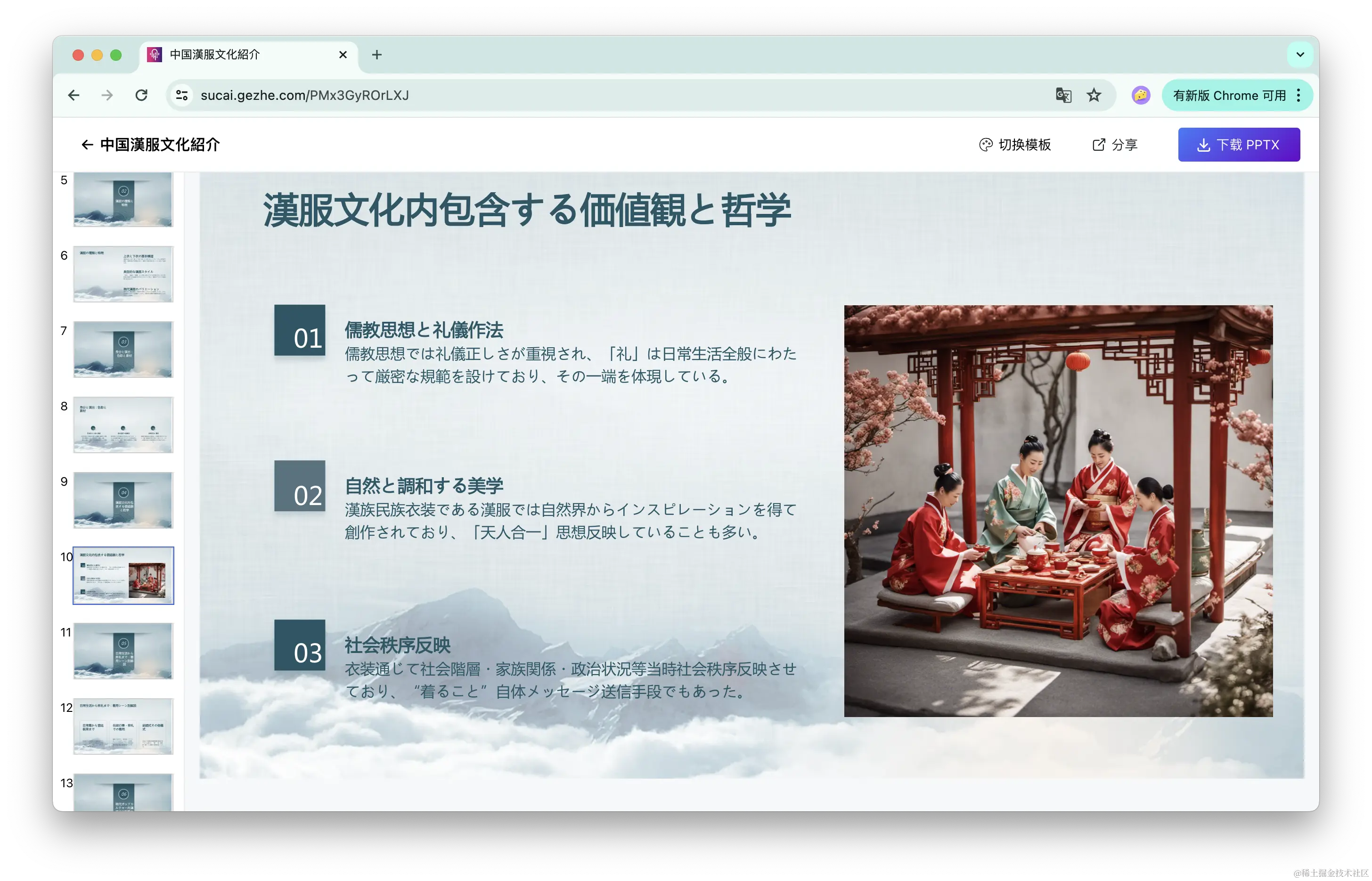This screenshot has height=881, width=1372.
Task: Click the Google Translate icon
Action: (1063, 95)
